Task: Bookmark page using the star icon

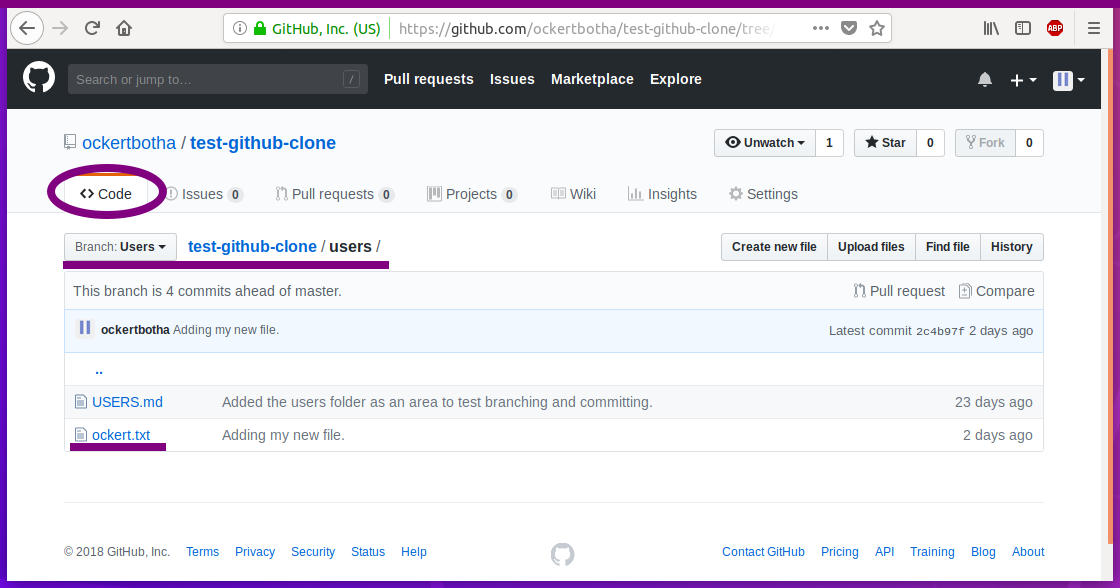Action: pyautogui.click(x=877, y=28)
